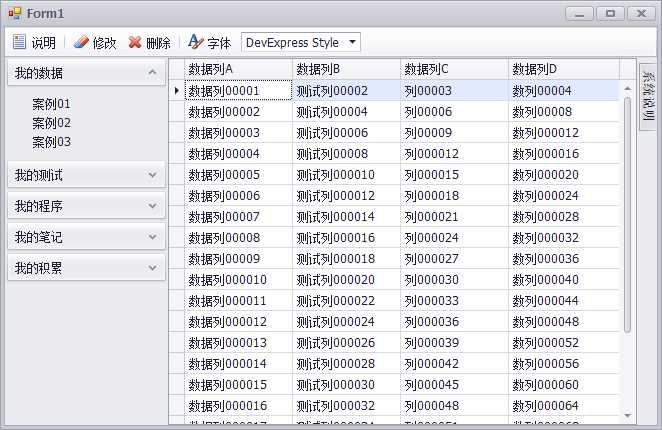
Task: Click the red X 删除 icon
Action: (135, 42)
